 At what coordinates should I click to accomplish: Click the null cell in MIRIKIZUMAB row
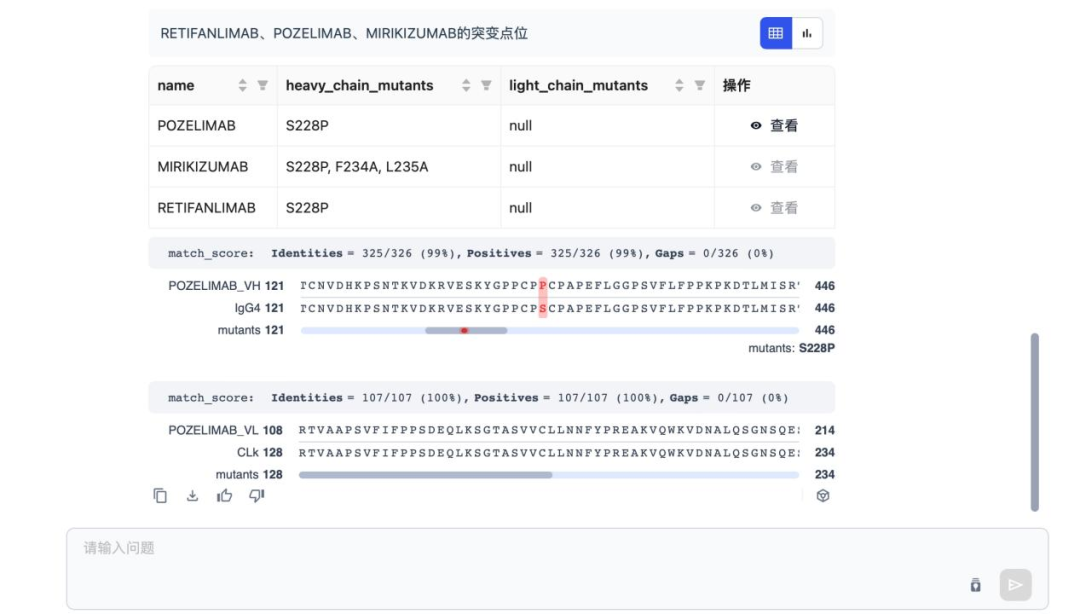pos(608,167)
